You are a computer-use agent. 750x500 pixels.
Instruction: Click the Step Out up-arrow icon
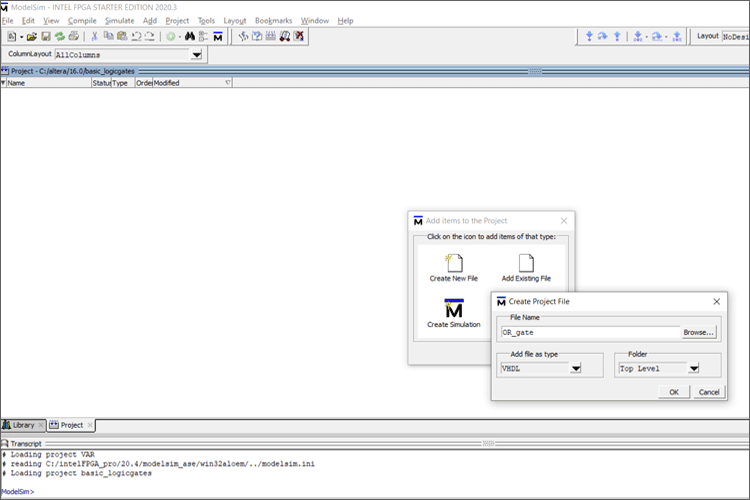(617, 36)
